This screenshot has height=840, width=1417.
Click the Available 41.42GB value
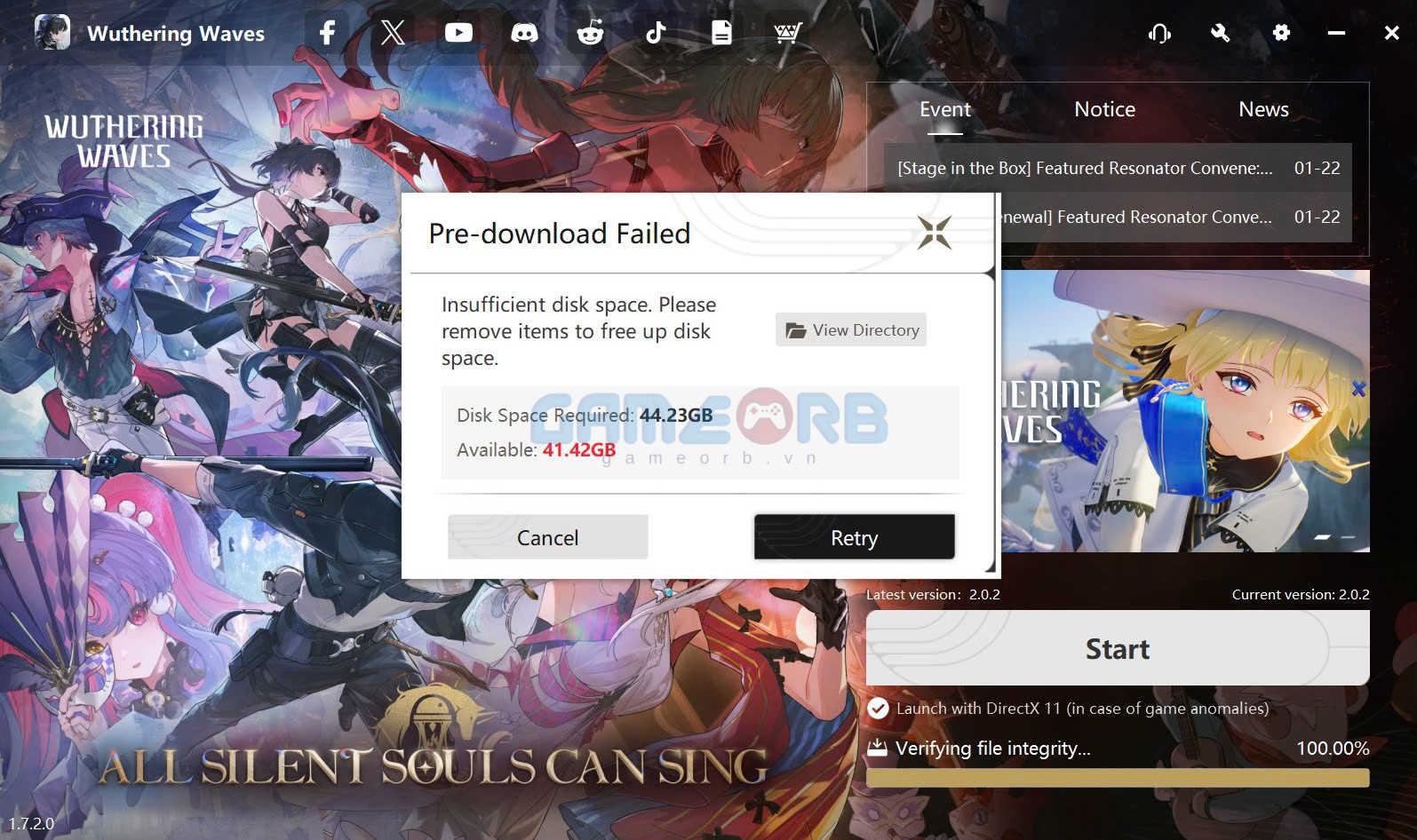pos(579,449)
